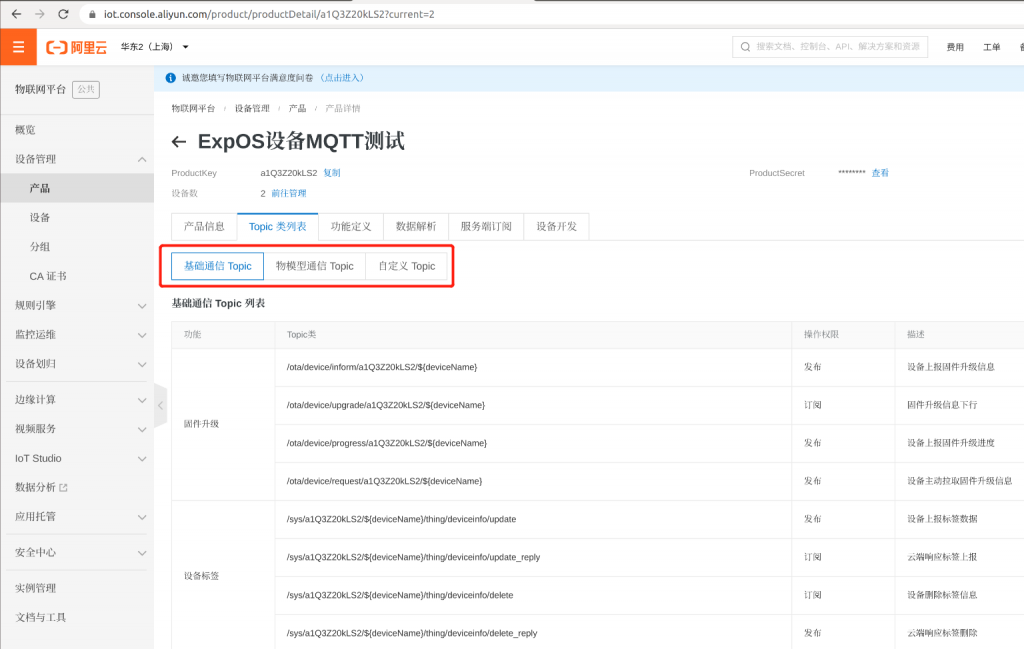Open the orange hamburger menu
The width and height of the screenshot is (1024, 649).
18,47
